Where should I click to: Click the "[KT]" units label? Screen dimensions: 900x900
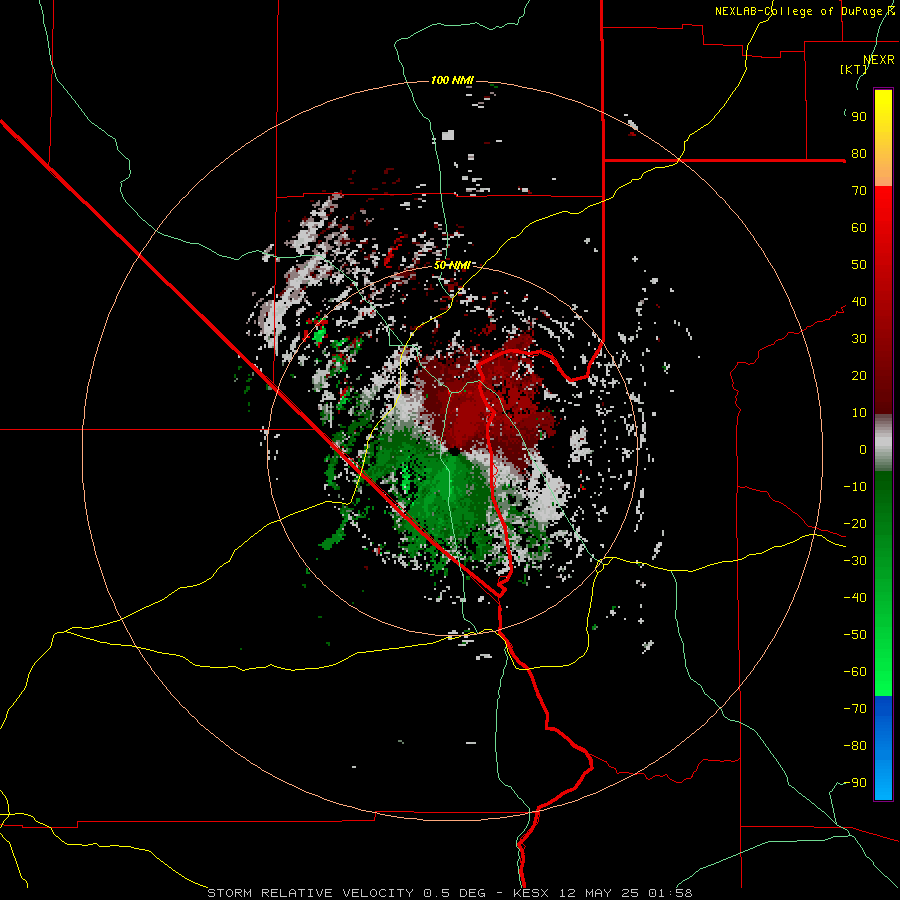tap(853, 69)
